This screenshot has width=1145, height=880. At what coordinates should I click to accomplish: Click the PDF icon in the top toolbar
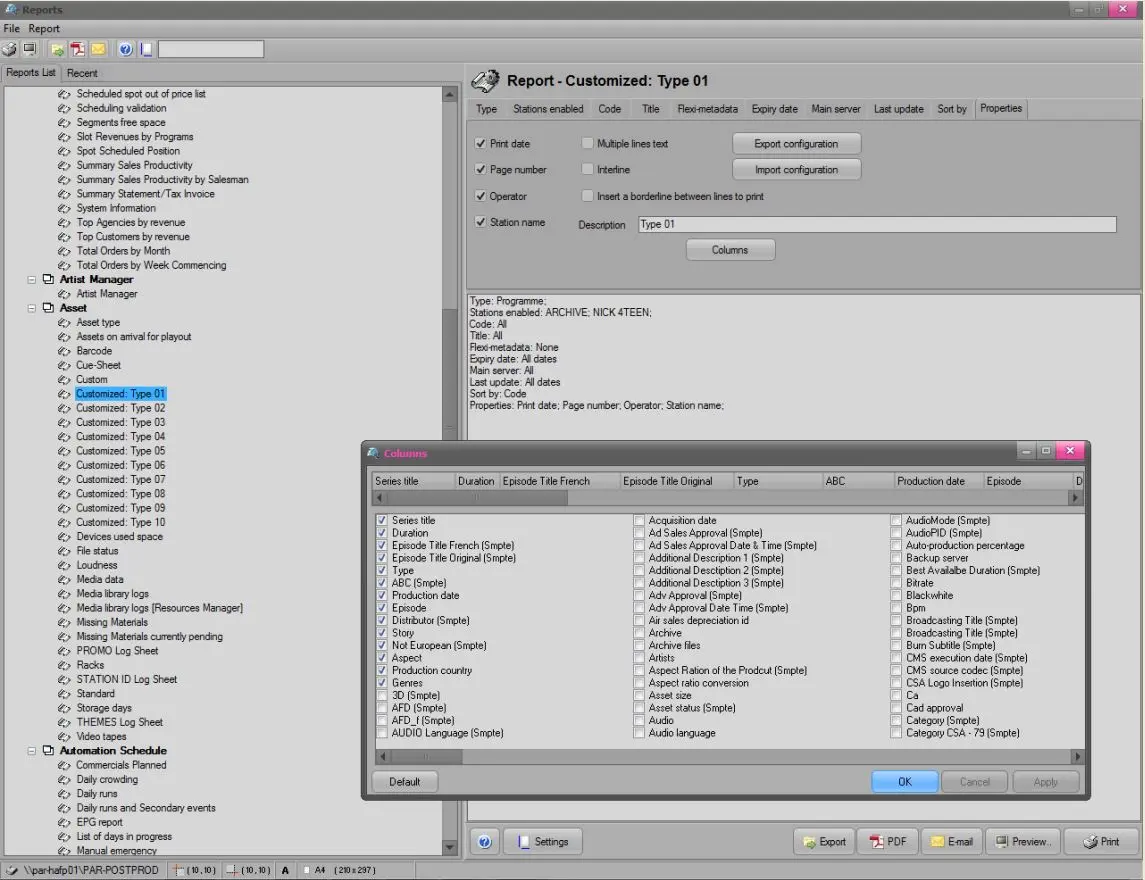tap(78, 49)
